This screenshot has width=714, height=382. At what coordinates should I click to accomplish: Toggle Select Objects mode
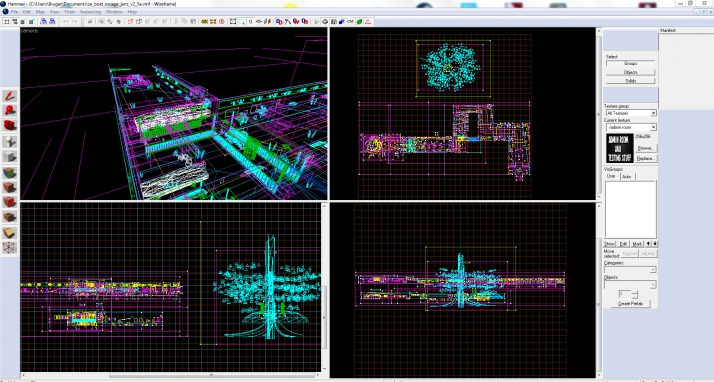[x=630, y=72]
